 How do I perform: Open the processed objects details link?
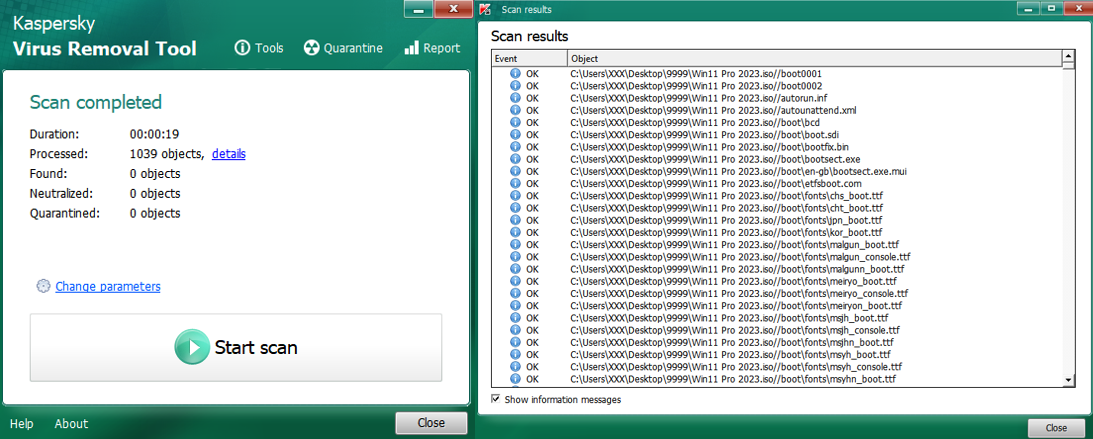229,154
